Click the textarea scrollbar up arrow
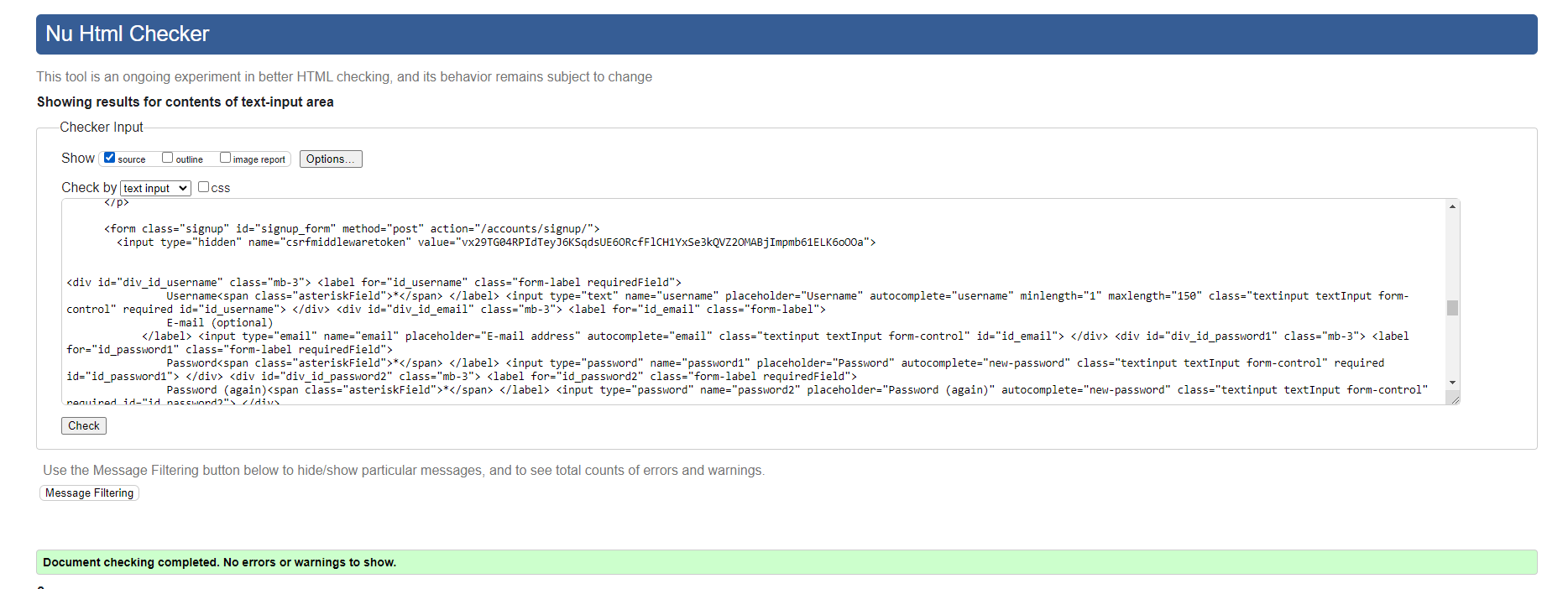The width and height of the screenshot is (1568, 589). (1452, 206)
